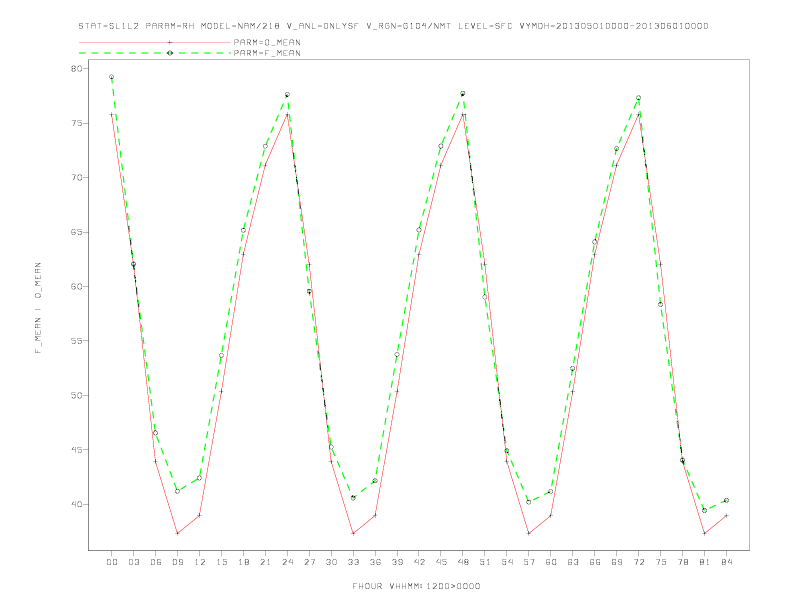792x612 pixels.
Task: Click forecast hour 03 on the horizontal axis
Action: pyautogui.click(x=133, y=562)
